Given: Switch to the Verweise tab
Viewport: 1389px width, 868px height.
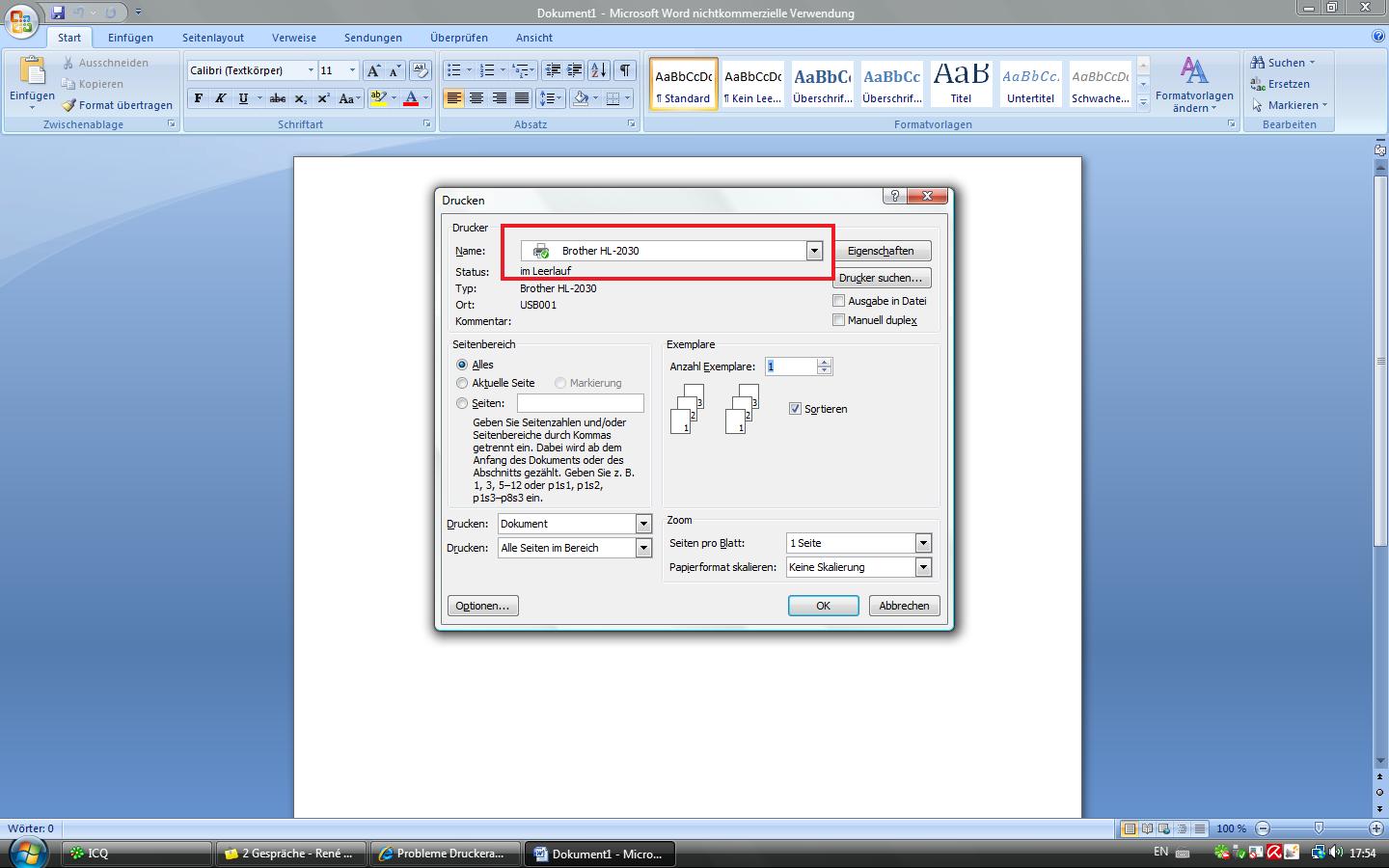Looking at the screenshot, I should (294, 38).
